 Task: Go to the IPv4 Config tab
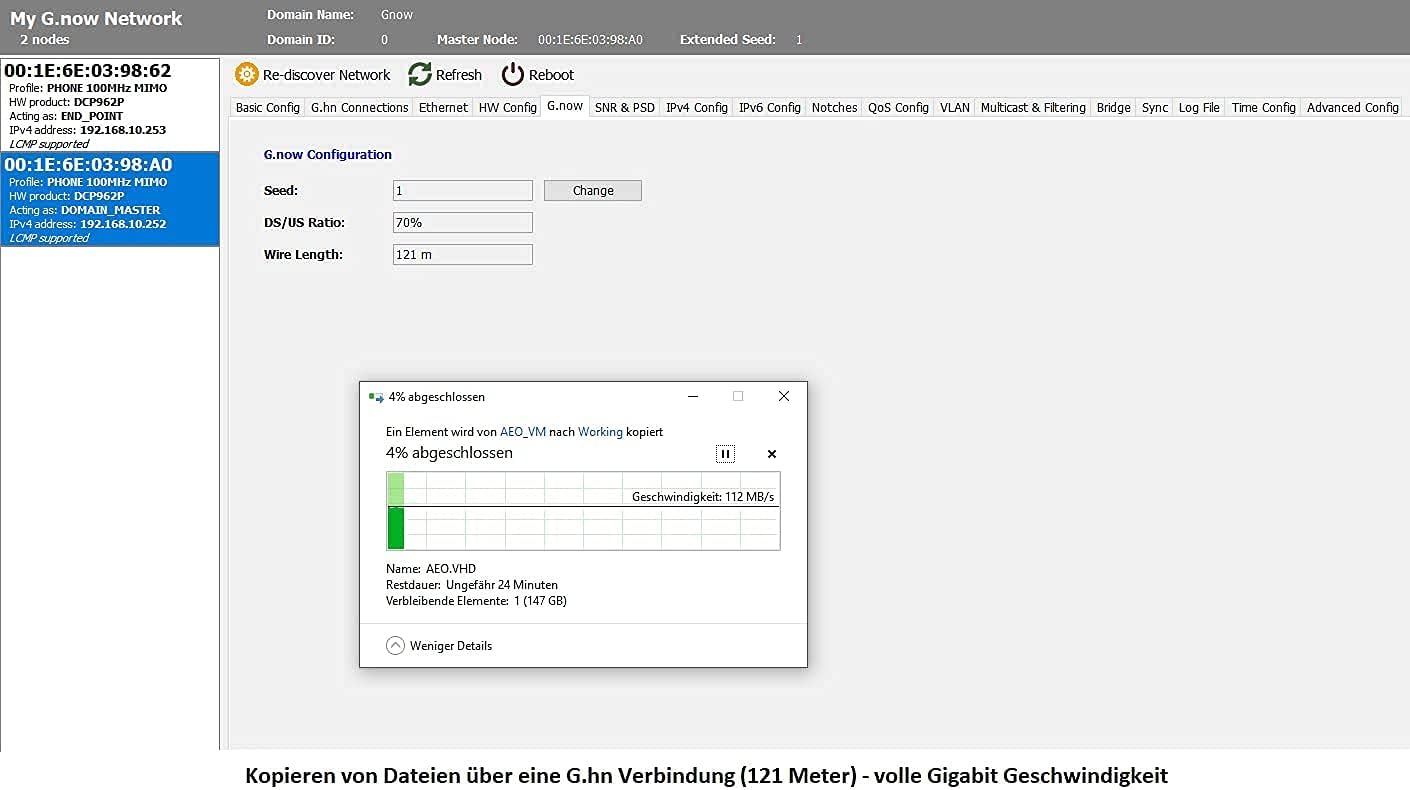[697, 108]
